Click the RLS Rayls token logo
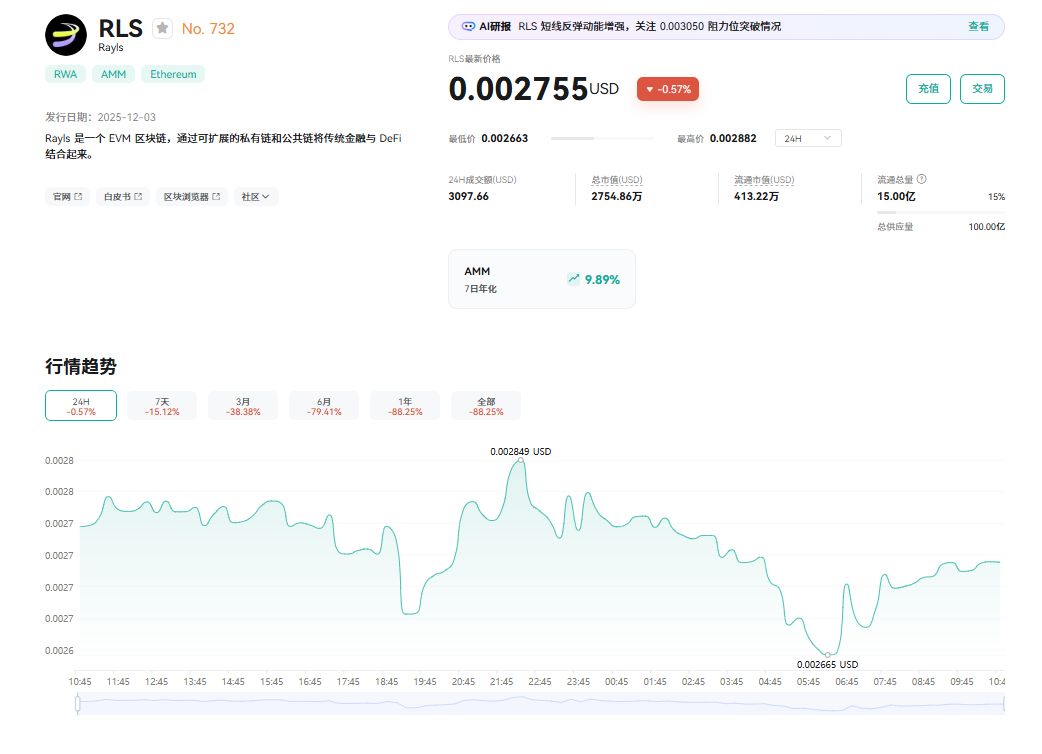 point(66,35)
